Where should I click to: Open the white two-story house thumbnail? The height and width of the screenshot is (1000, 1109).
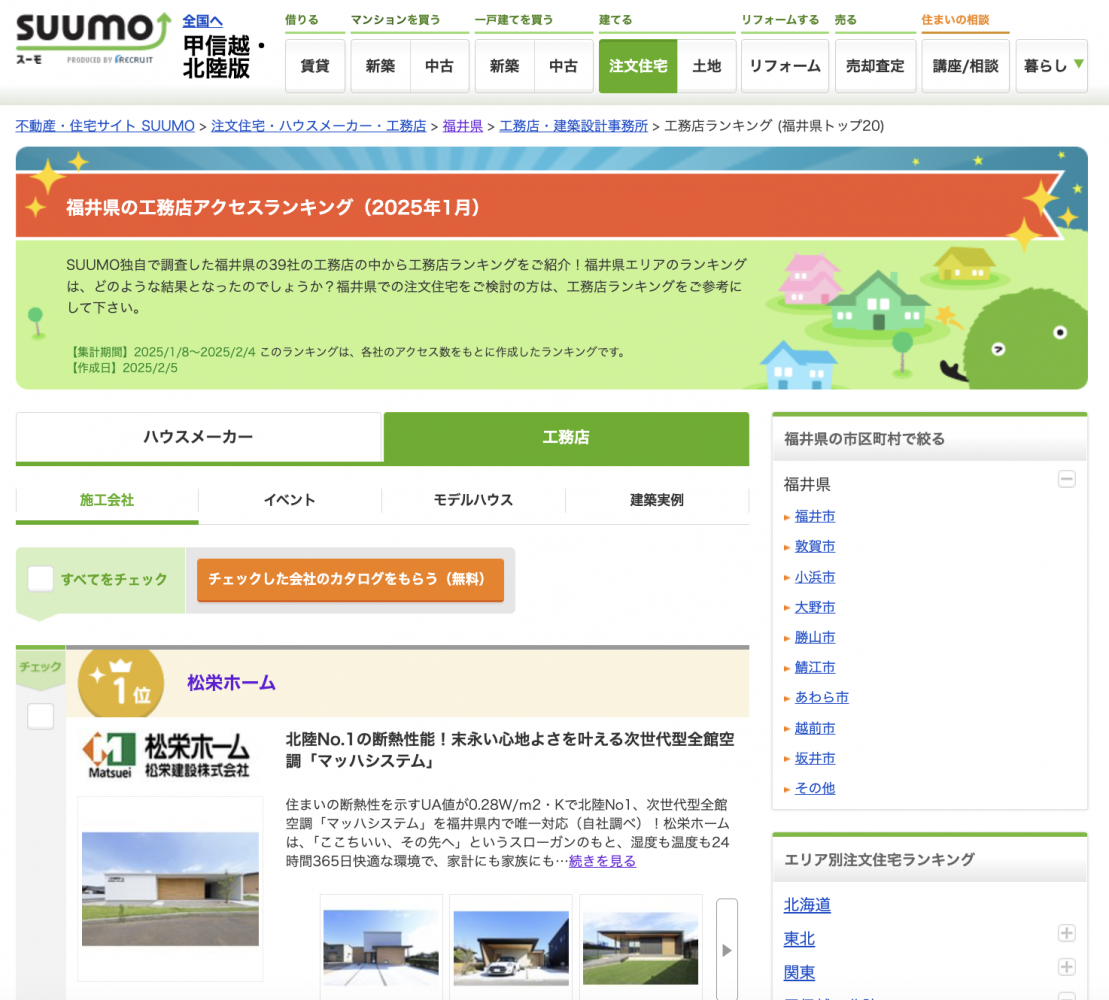[x=381, y=948]
